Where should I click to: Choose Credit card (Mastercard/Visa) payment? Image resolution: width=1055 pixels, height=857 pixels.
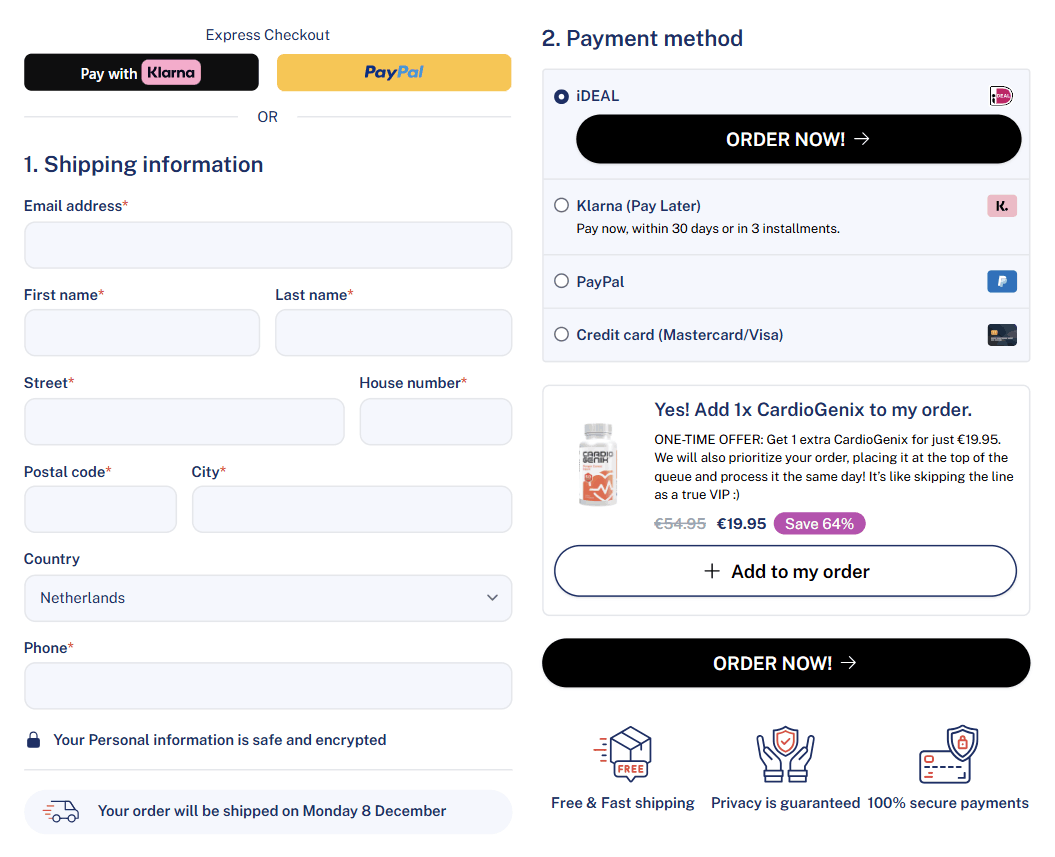click(561, 334)
